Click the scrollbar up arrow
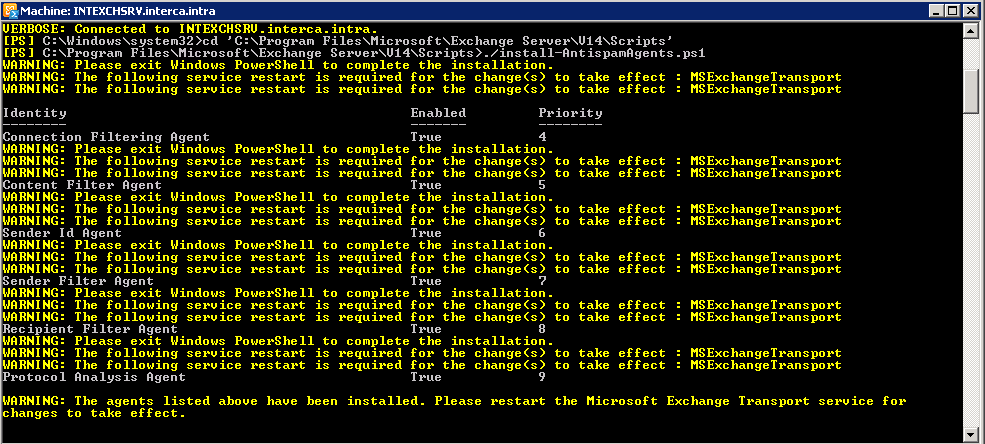The image size is (985, 444). click(972, 30)
